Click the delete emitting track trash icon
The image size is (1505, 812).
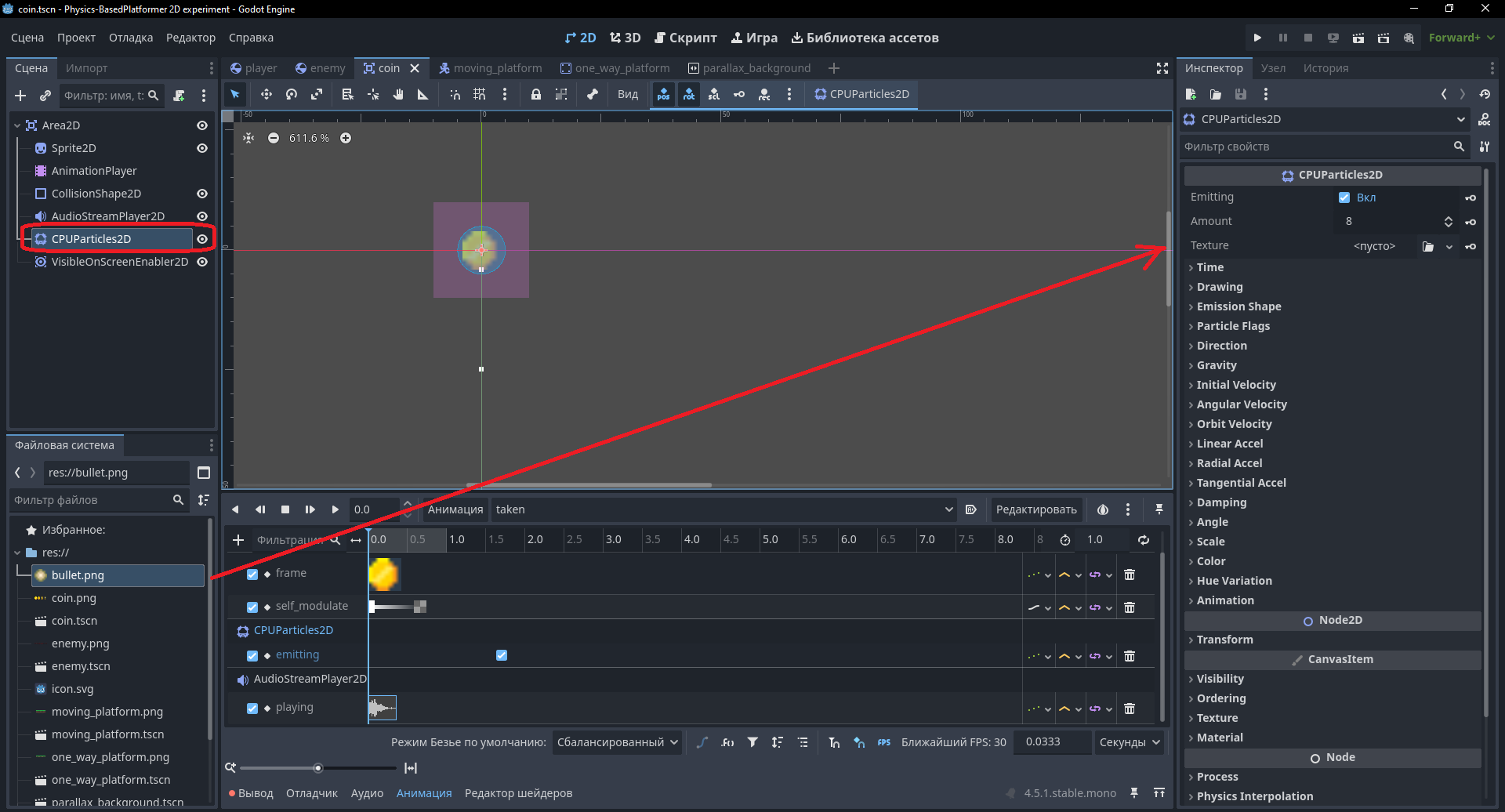[1130, 656]
